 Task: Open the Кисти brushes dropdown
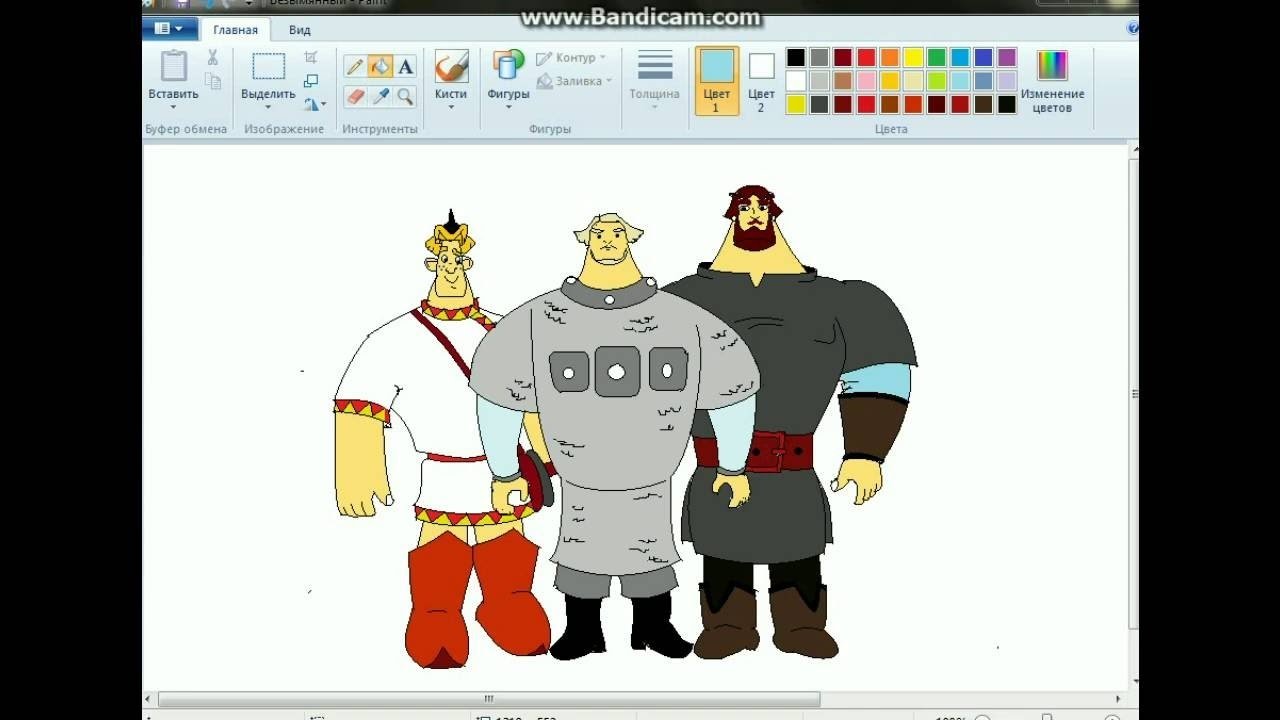(x=451, y=106)
